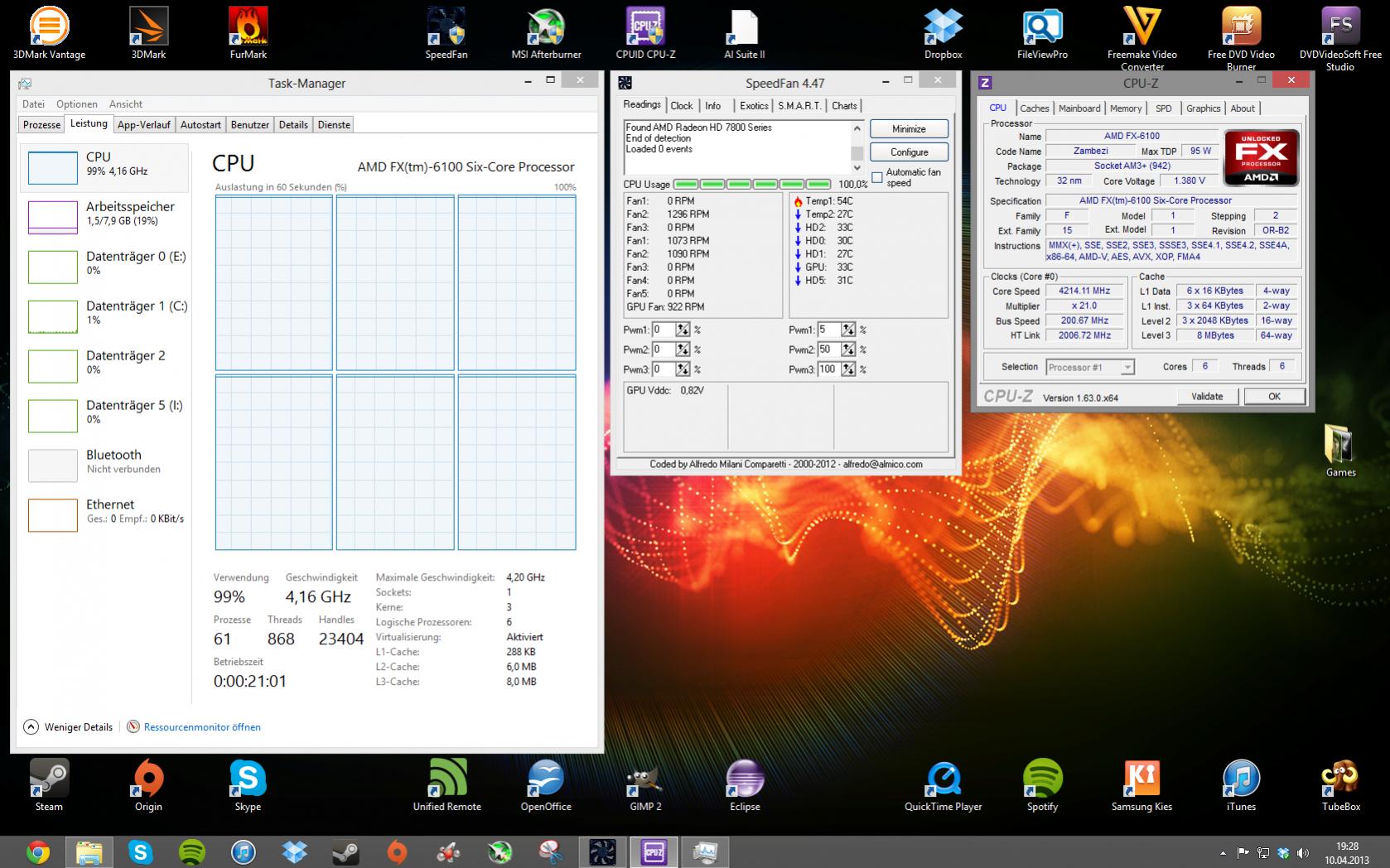Click the CPU Usage bar in SpeedFan
The image size is (1390, 868).
751,184
